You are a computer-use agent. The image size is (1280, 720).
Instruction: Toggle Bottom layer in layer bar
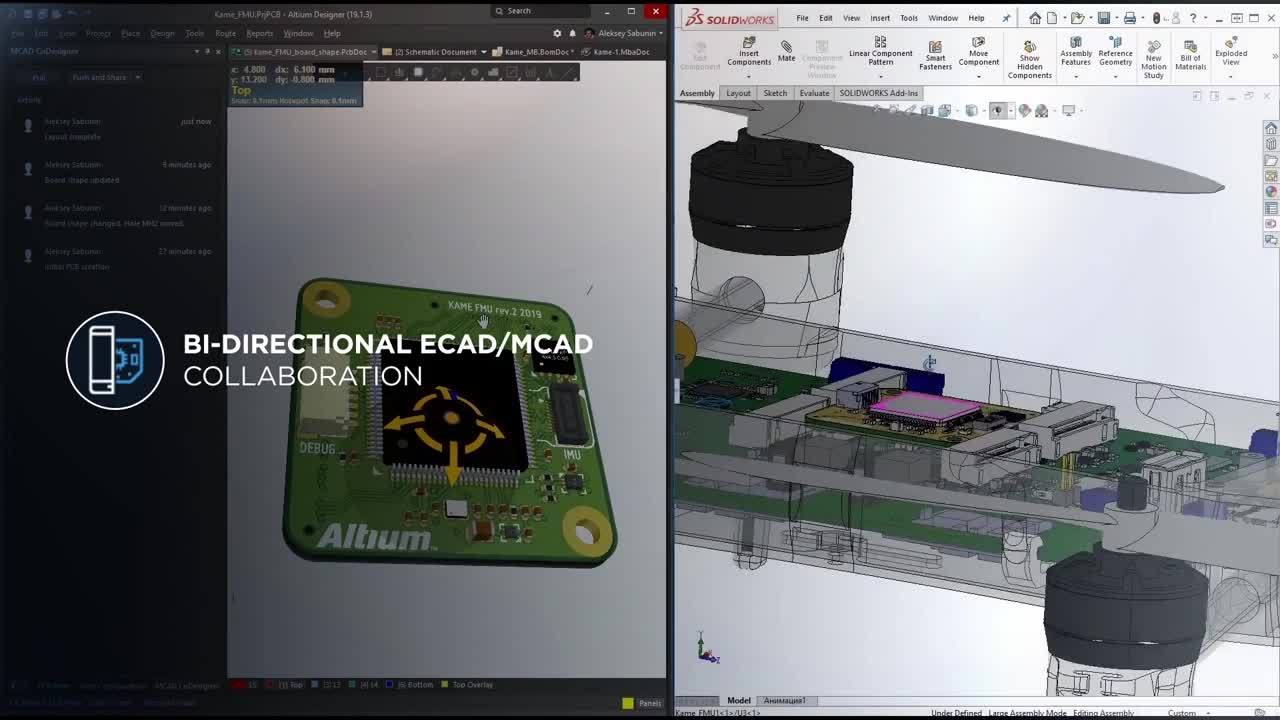pyautogui.click(x=415, y=685)
